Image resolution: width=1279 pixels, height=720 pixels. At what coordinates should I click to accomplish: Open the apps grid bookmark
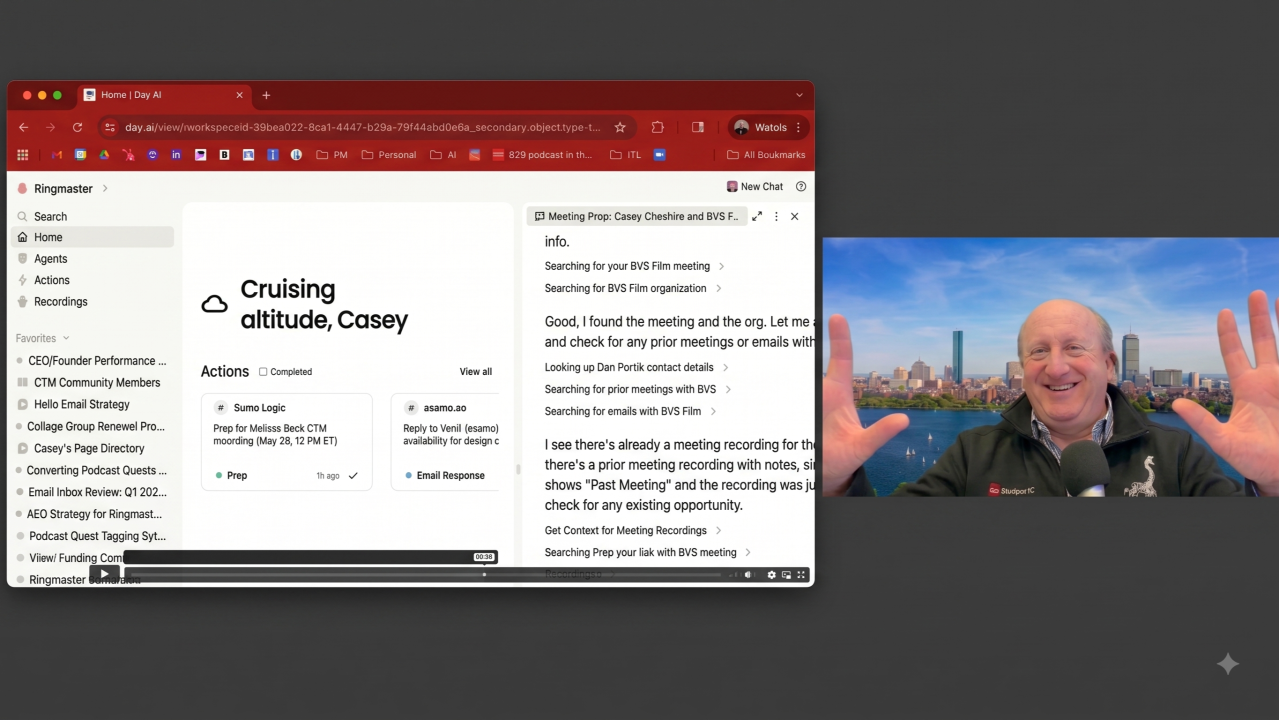coord(23,155)
